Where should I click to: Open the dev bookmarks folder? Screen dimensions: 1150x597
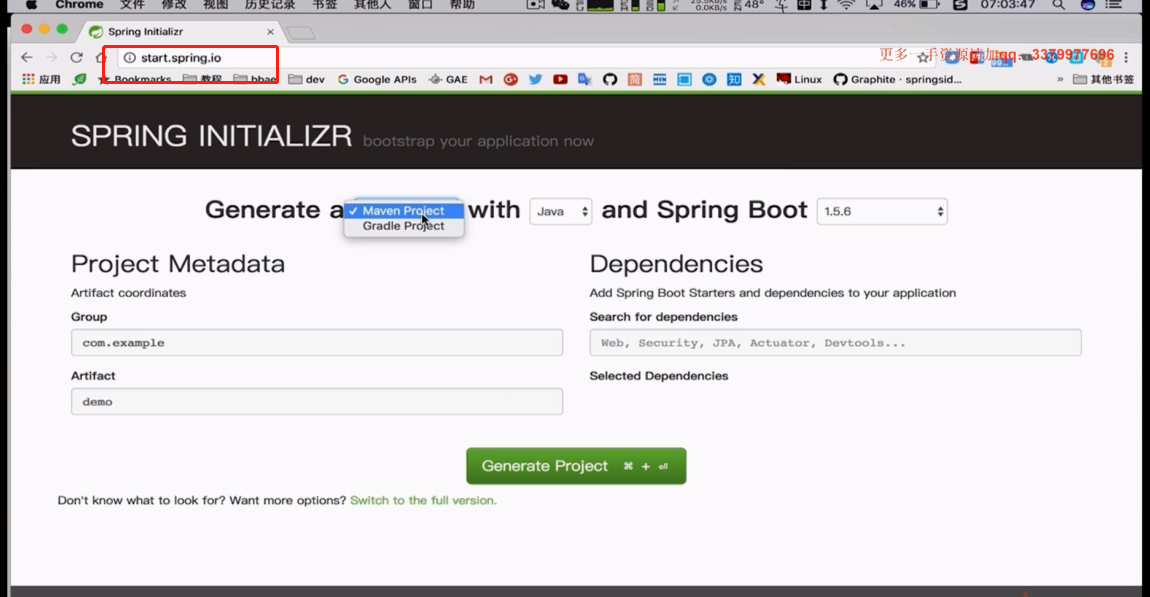coord(307,79)
